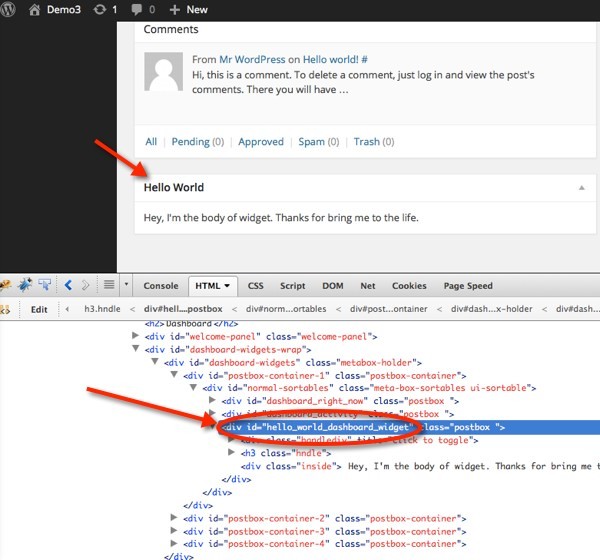
Task: Switch to the Console tab
Action: pos(161,286)
